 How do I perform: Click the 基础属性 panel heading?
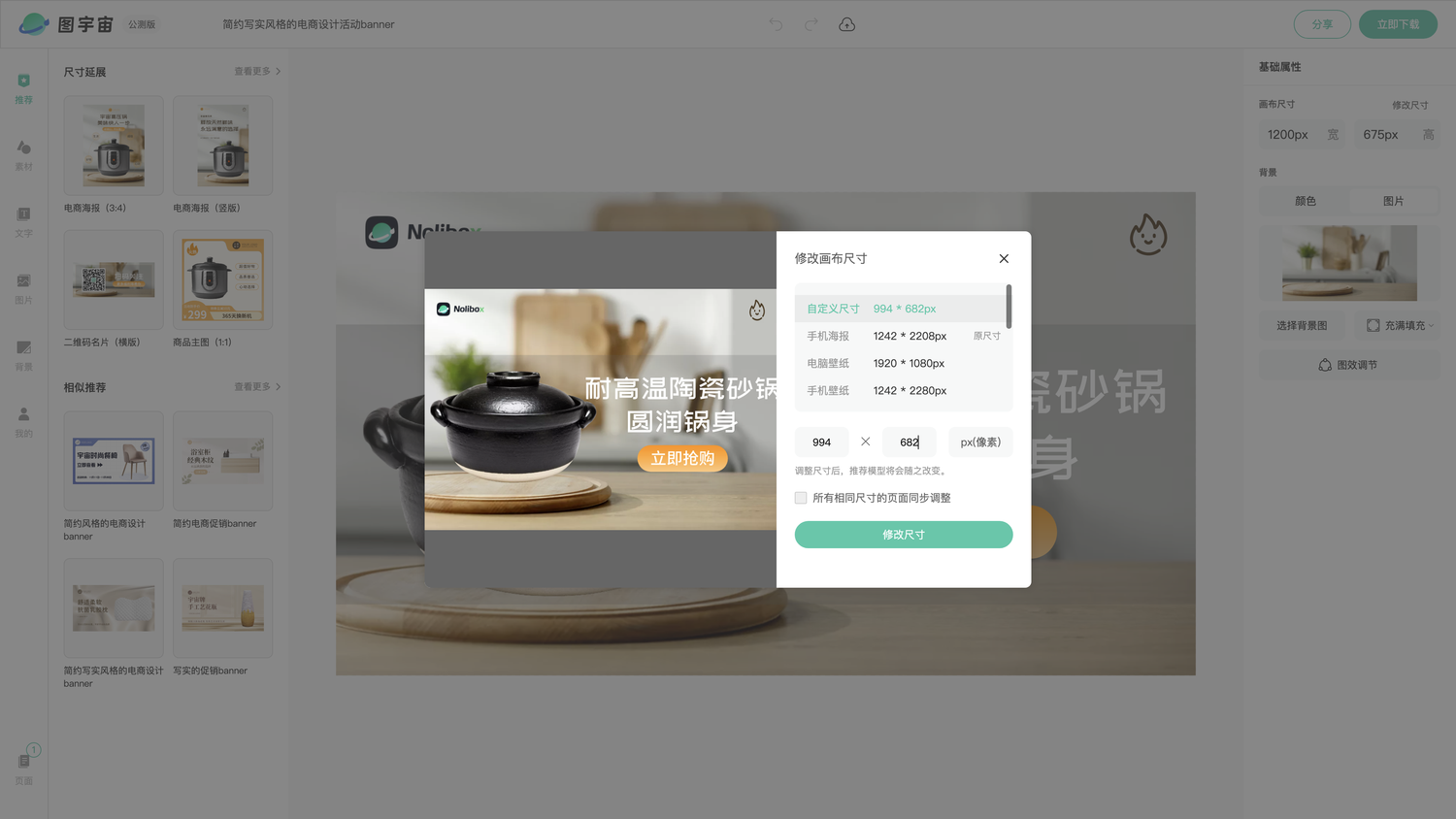click(x=1280, y=67)
